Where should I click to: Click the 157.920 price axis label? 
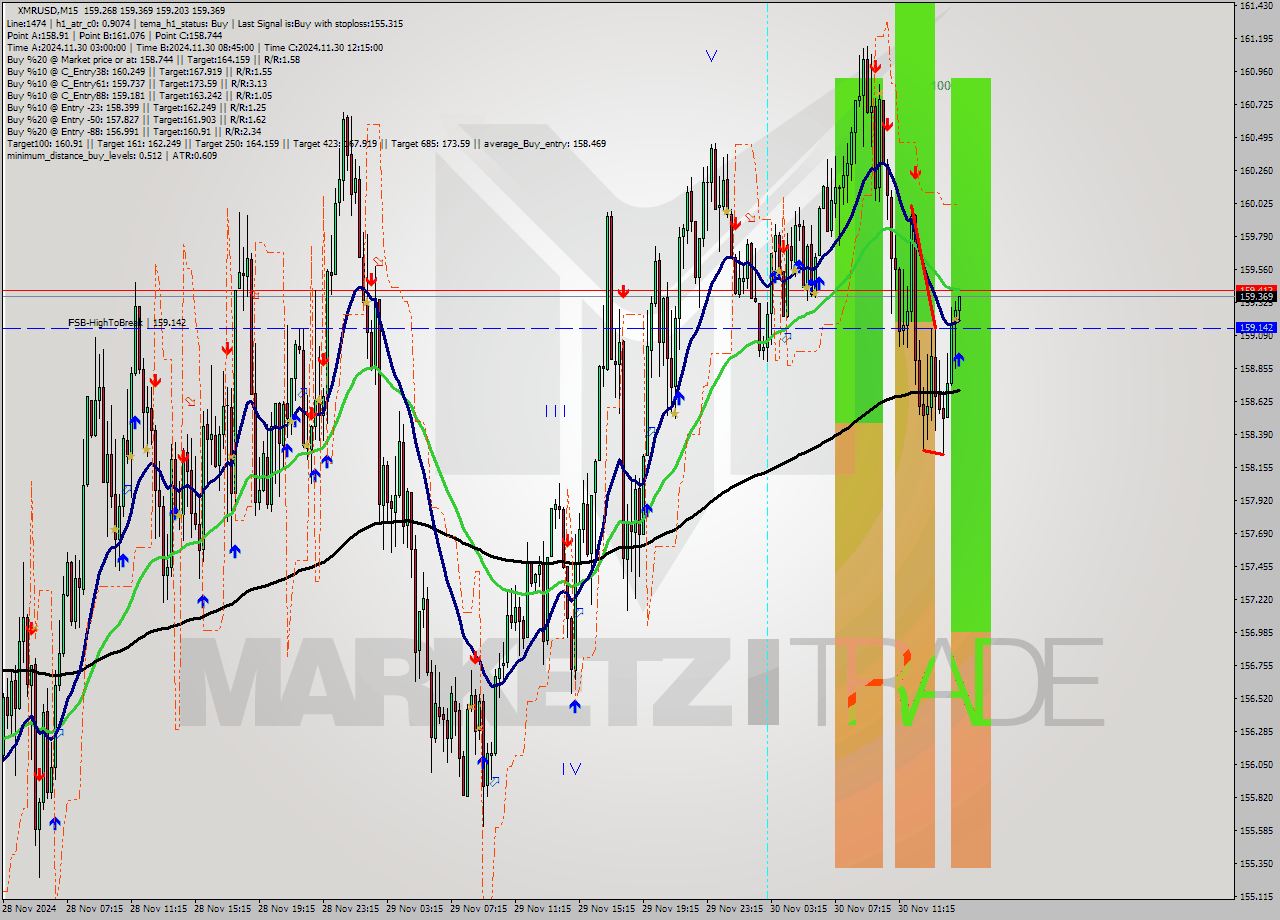(x=1256, y=501)
